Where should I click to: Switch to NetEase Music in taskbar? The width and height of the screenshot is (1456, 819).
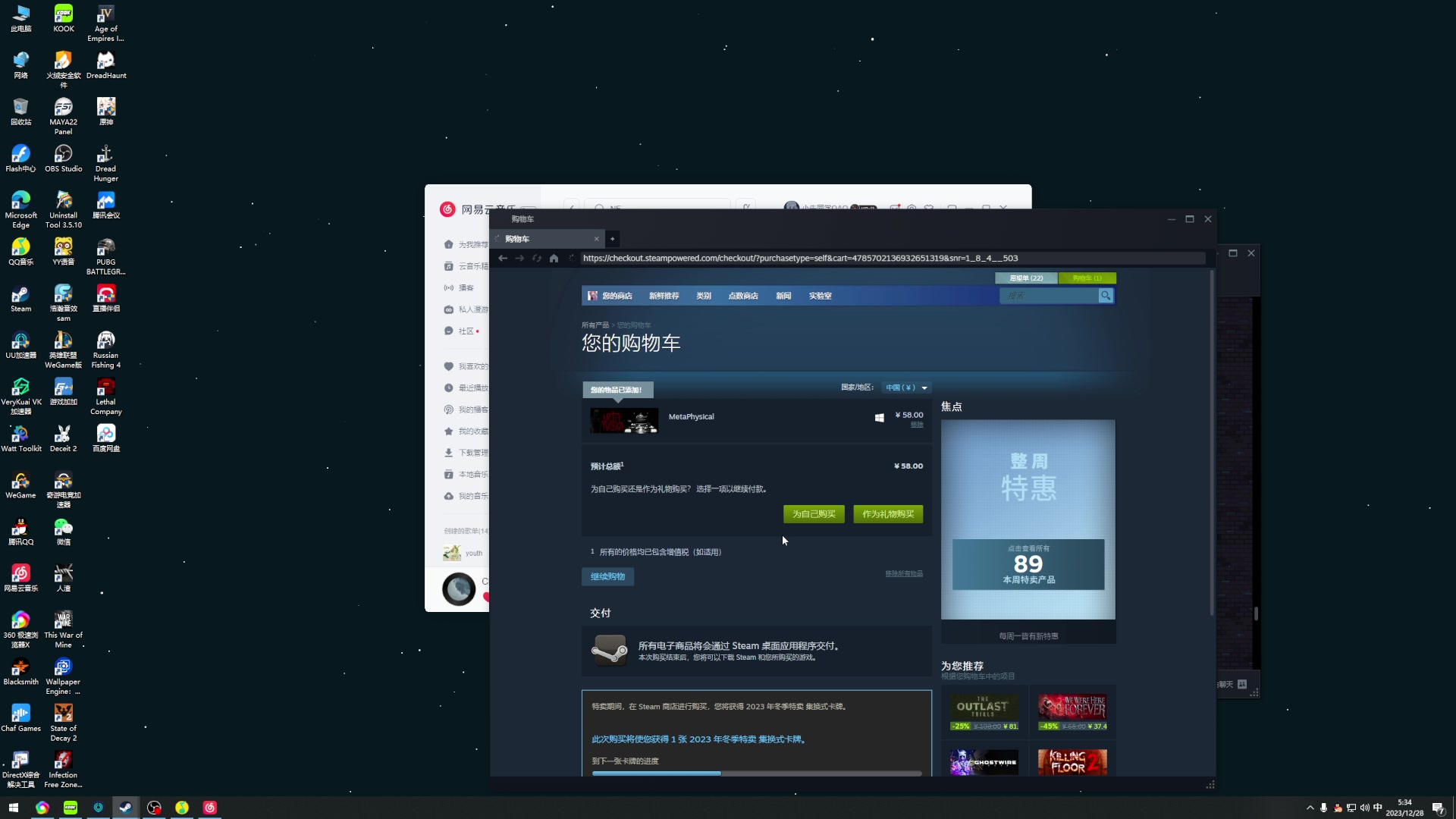click(x=210, y=808)
